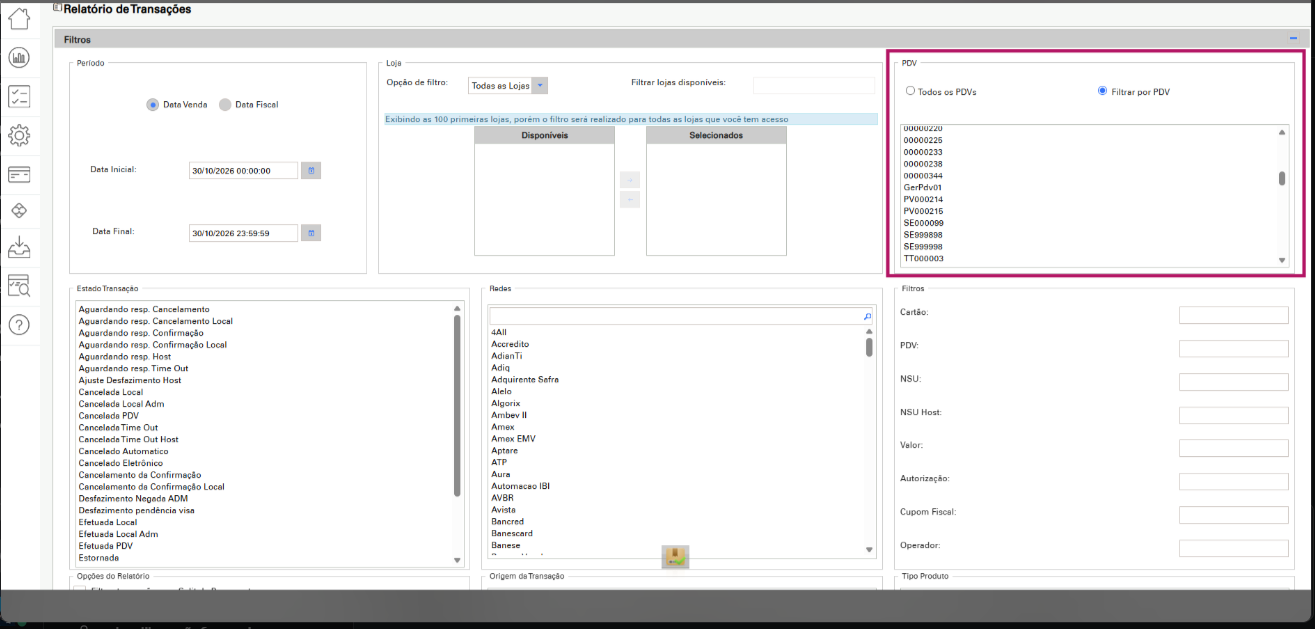Select TT000003 in the PDV list

click(923, 258)
